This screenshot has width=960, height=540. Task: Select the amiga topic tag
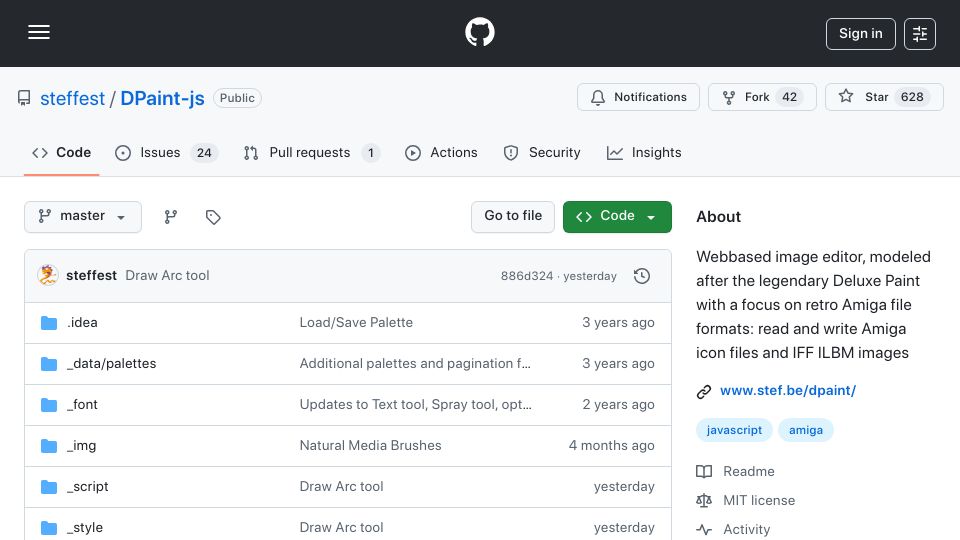tap(806, 430)
